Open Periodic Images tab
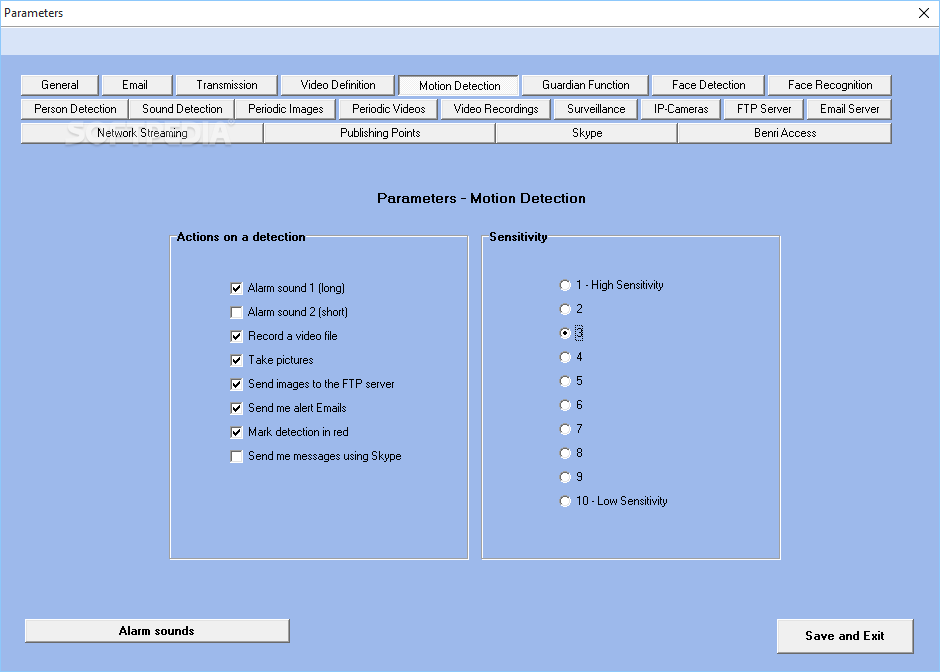This screenshot has width=940, height=672. tap(285, 109)
